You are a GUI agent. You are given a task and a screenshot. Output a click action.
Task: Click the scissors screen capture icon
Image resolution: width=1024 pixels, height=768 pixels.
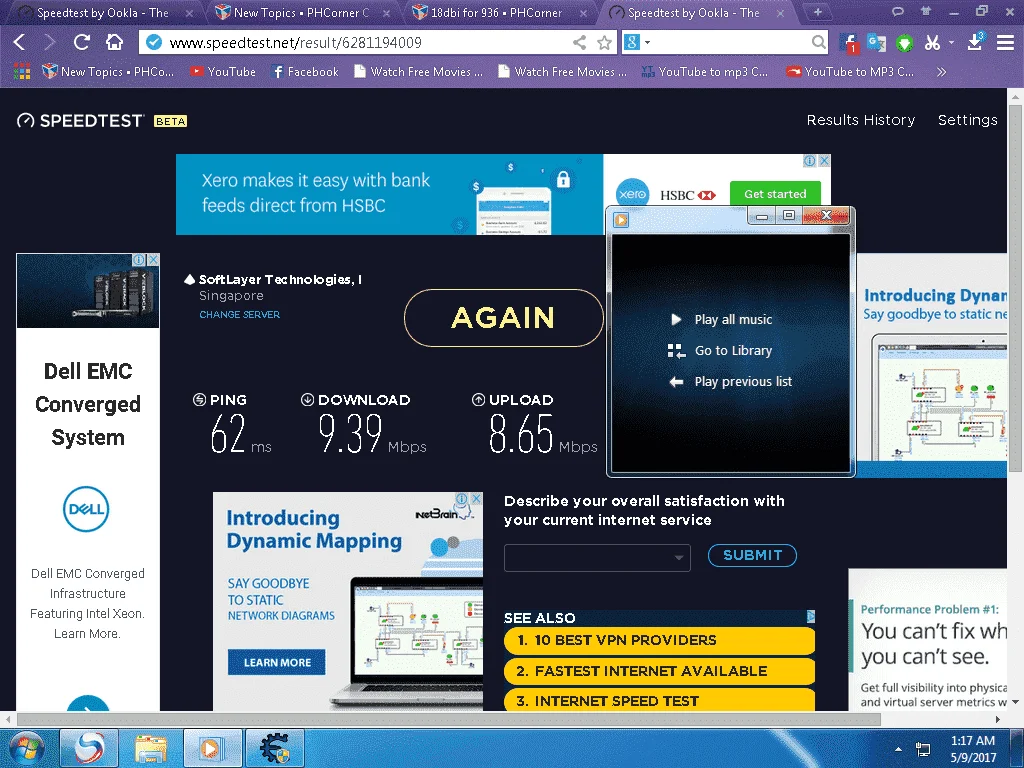pyautogui.click(x=933, y=43)
